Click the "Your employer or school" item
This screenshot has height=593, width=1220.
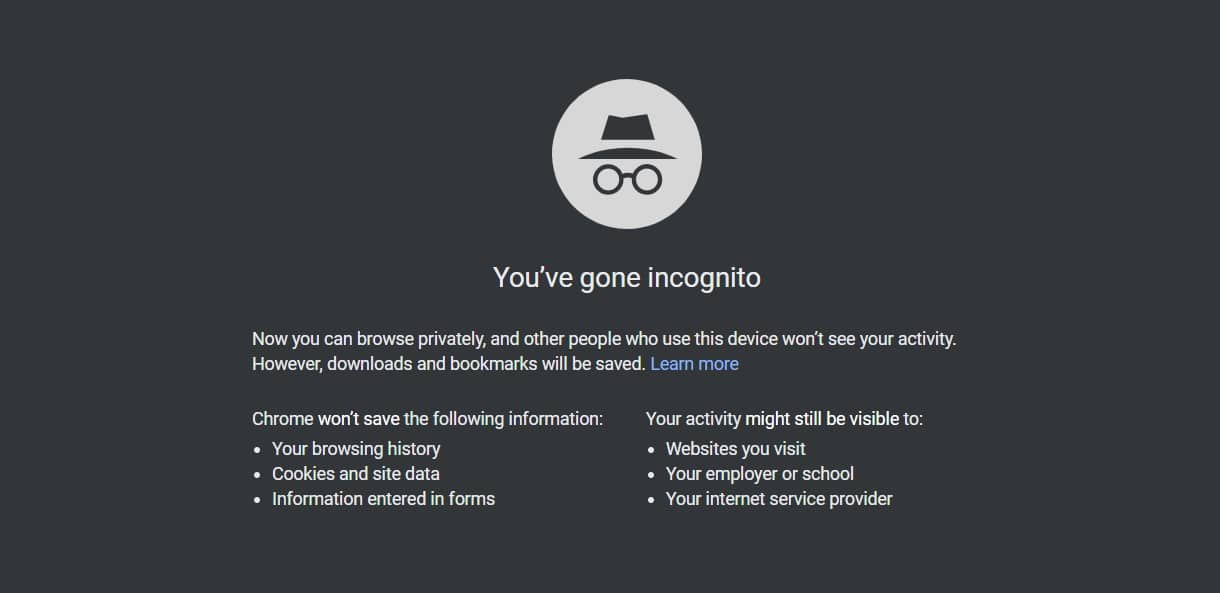tap(760, 474)
